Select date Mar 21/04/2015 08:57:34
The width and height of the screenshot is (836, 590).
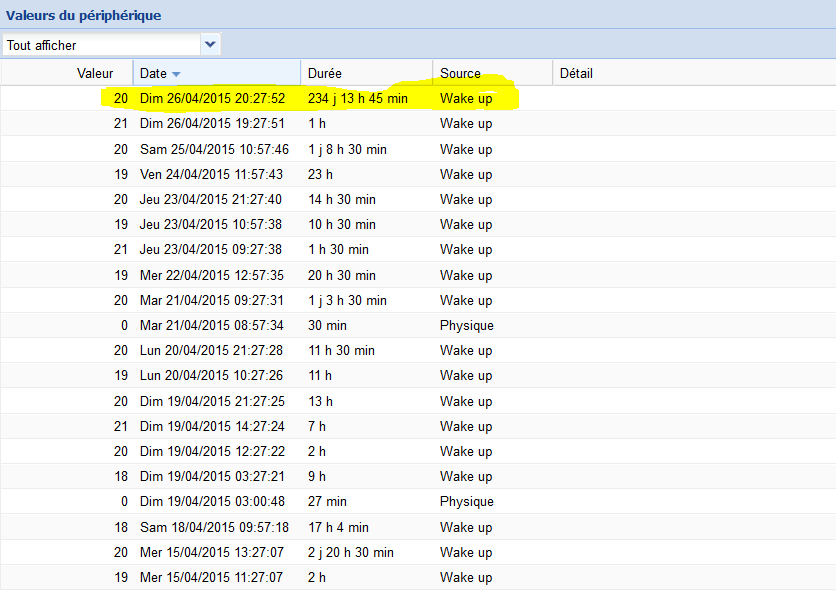(x=212, y=326)
